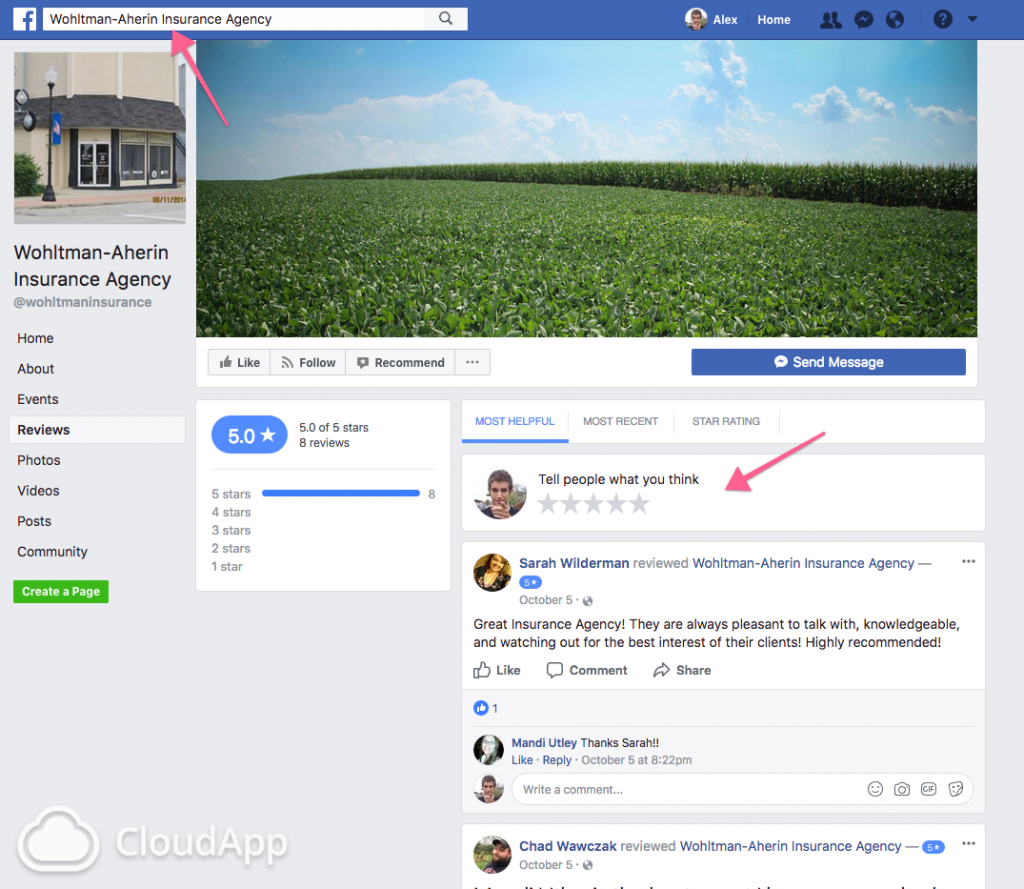Open Chad Wawczak's profile link
This screenshot has height=889, width=1024.
[568, 846]
